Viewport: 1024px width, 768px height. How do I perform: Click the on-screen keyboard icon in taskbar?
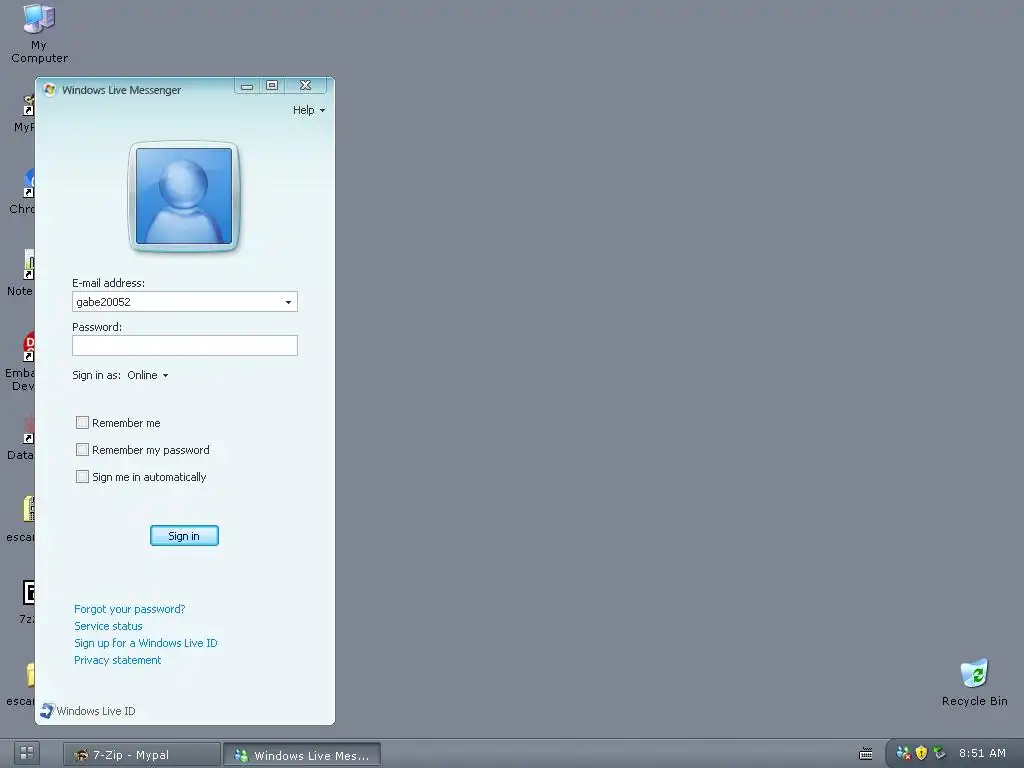pyautogui.click(x=865, y=754)
